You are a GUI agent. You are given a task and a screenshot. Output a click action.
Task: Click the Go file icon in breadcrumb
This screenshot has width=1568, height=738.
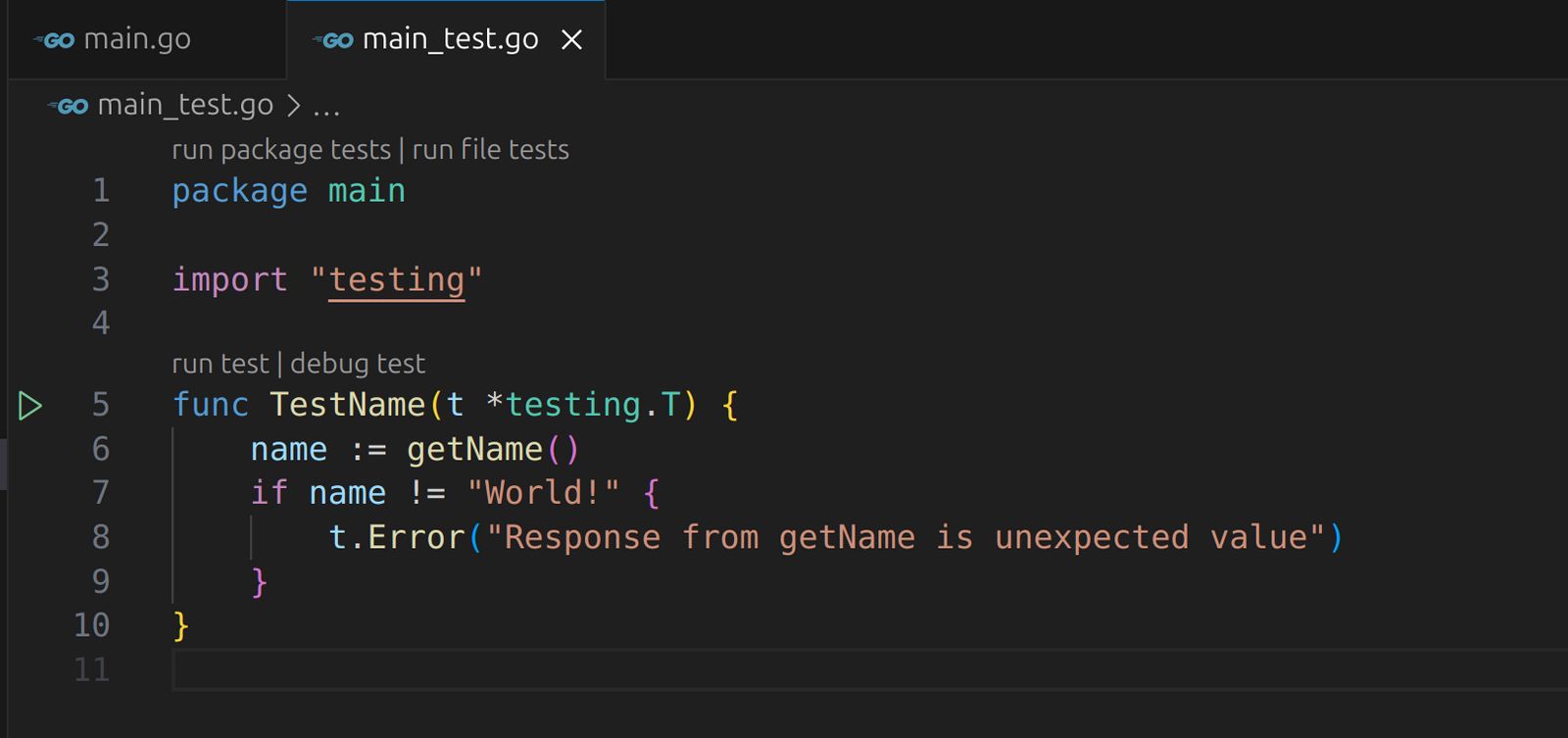coord(69,106)
